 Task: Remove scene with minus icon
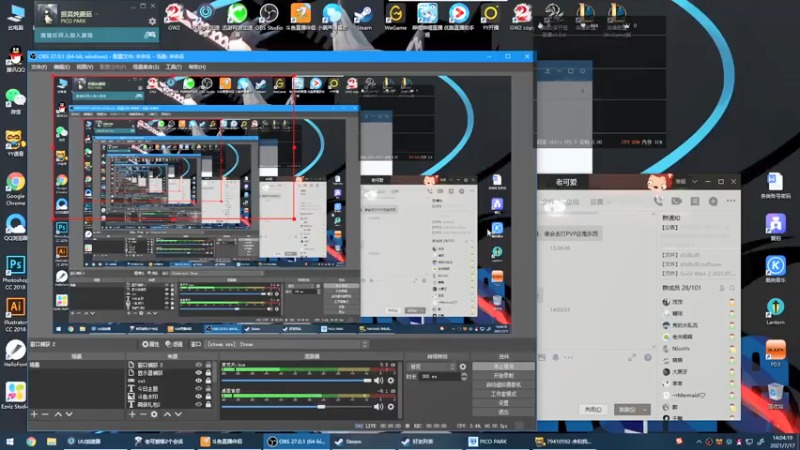[x=45, y=414]
